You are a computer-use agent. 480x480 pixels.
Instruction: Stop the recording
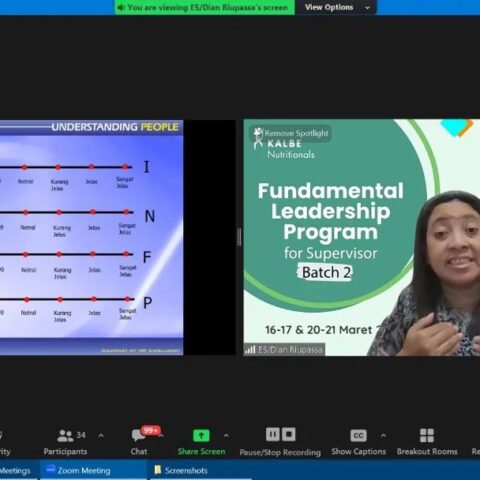(x=289, y=434)
